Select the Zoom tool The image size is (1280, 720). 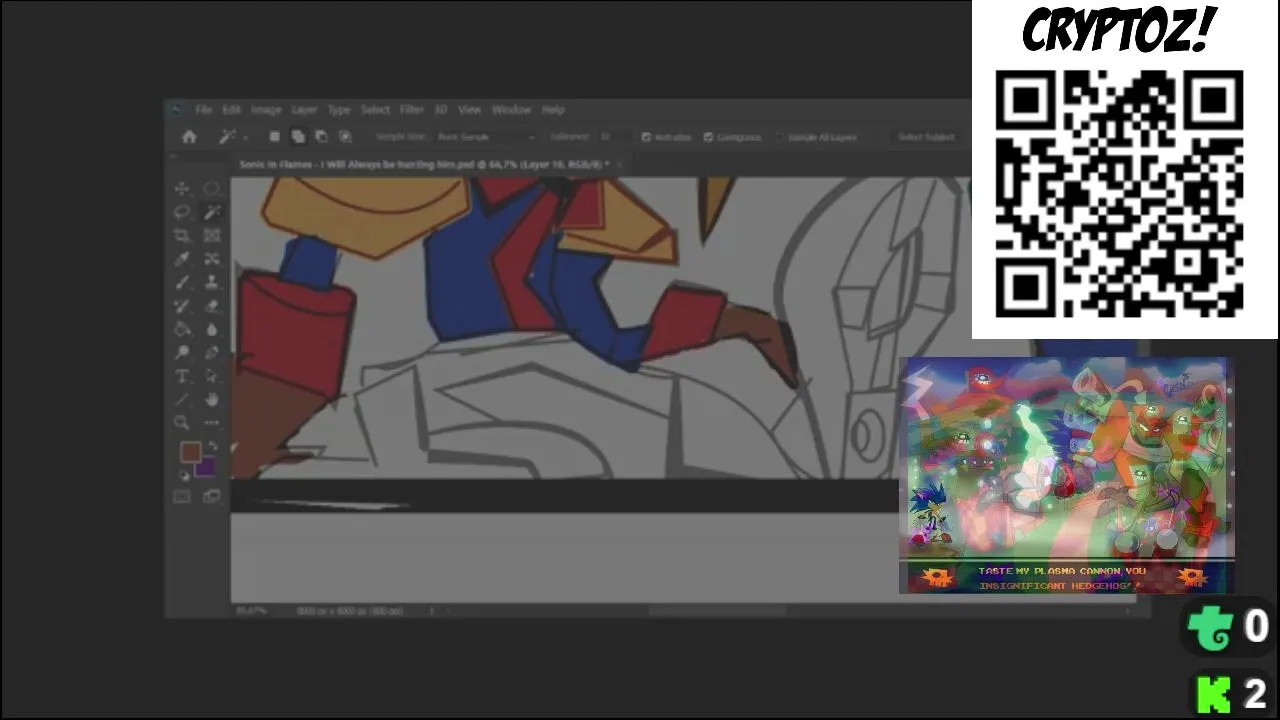(182, 422)
